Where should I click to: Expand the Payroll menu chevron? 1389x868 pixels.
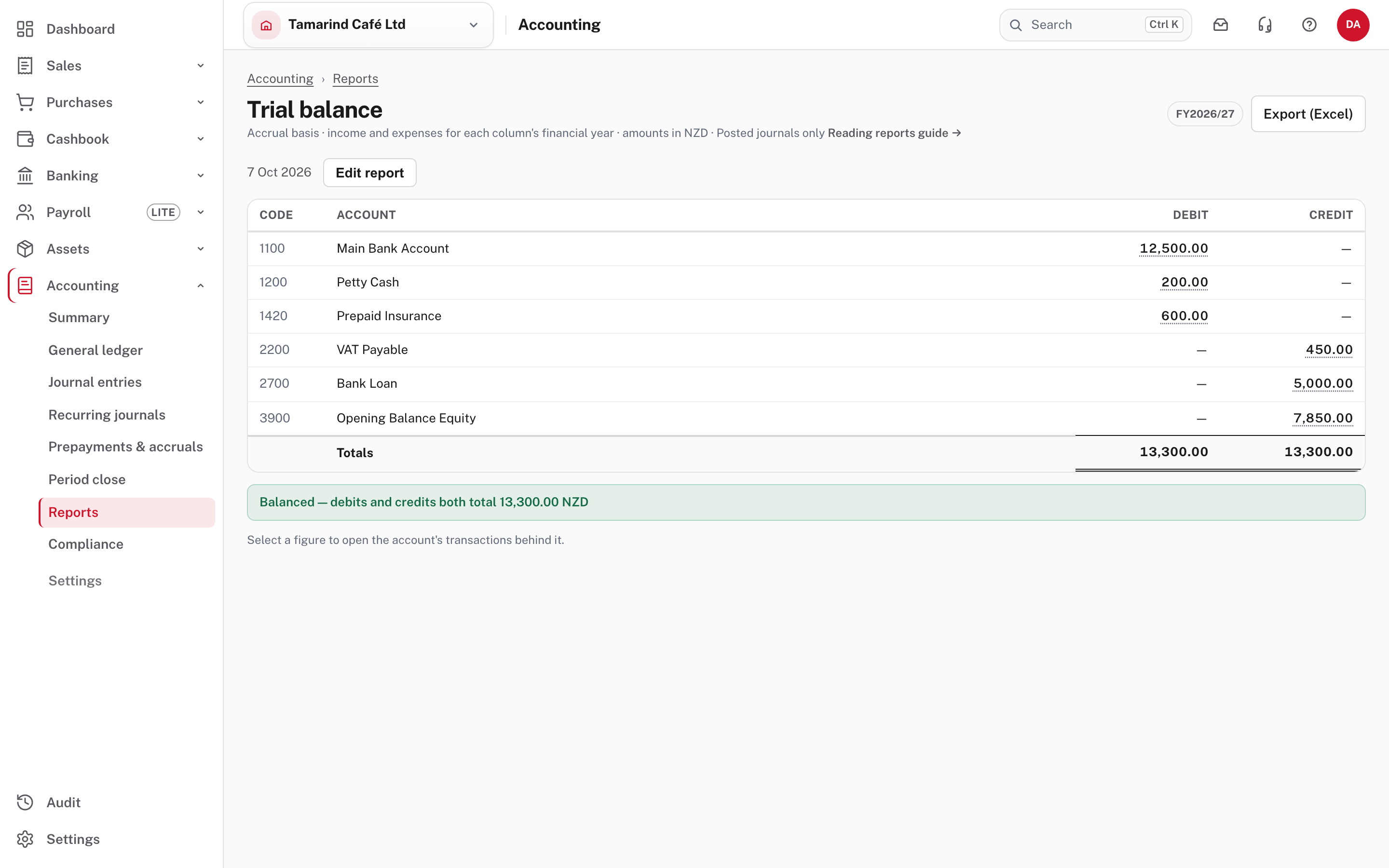(x=200, y=212)
